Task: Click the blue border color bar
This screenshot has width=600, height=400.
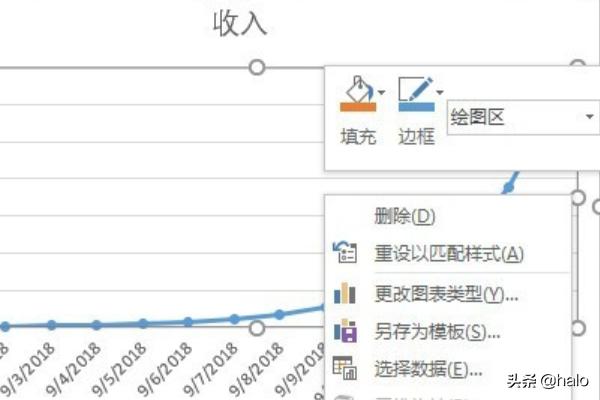Action: coord(416,107)
